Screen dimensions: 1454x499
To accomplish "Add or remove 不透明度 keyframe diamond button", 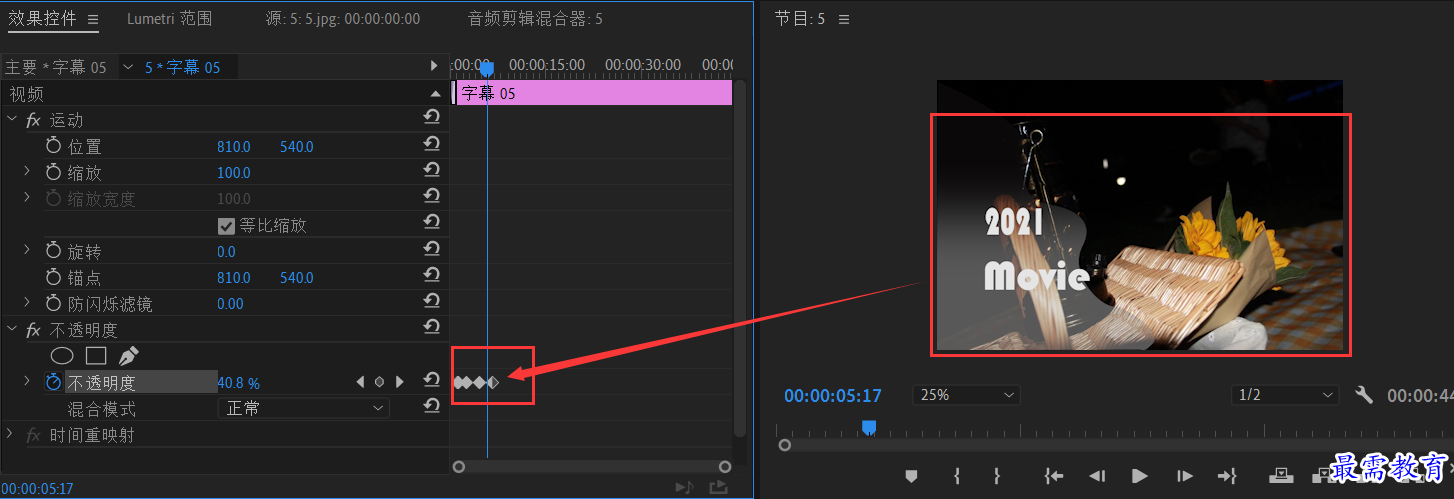I will tap(379, 381).
